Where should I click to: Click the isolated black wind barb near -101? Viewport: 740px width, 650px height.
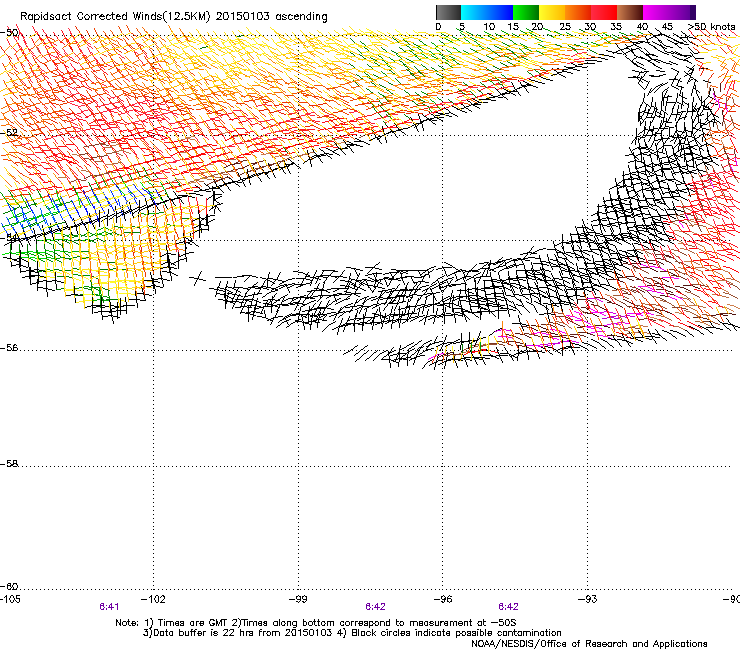[198, 279]
